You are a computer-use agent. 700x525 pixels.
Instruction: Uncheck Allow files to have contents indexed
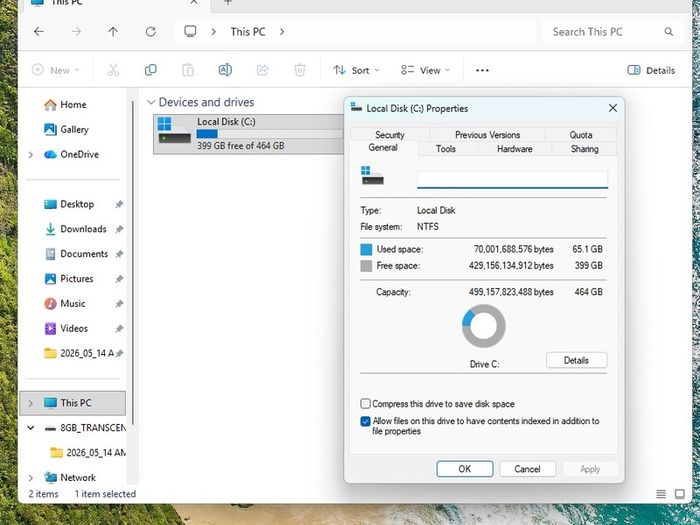(x=365, y=421)
